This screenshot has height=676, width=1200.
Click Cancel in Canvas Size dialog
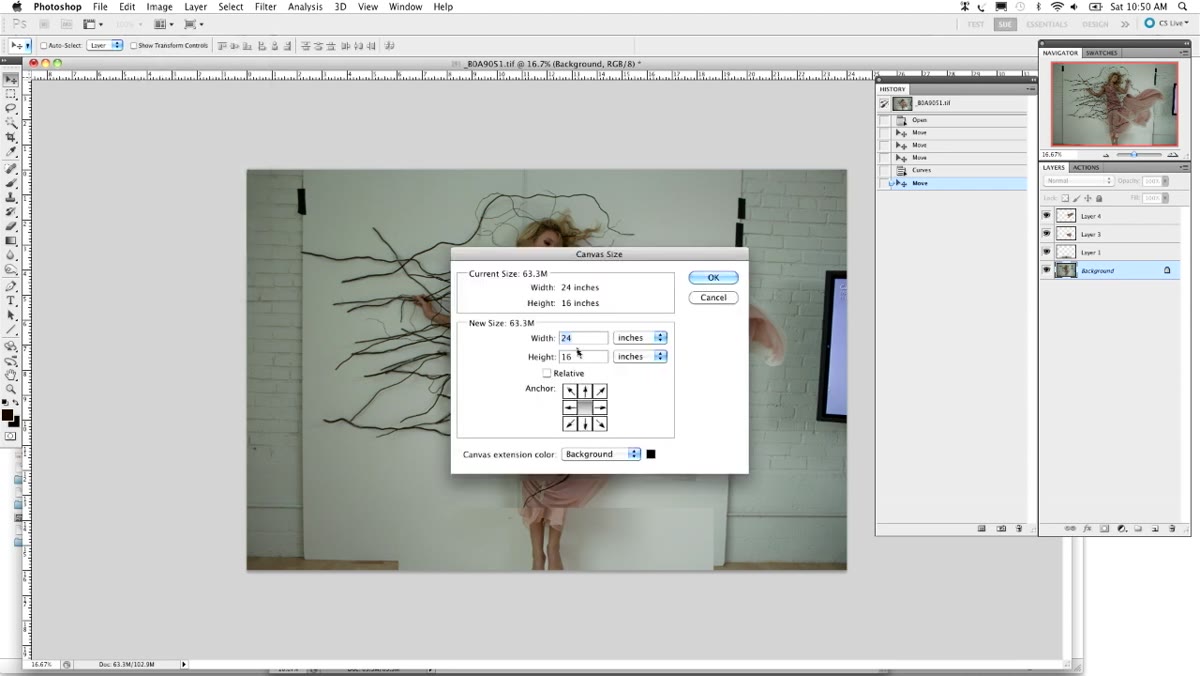(713, 297)
